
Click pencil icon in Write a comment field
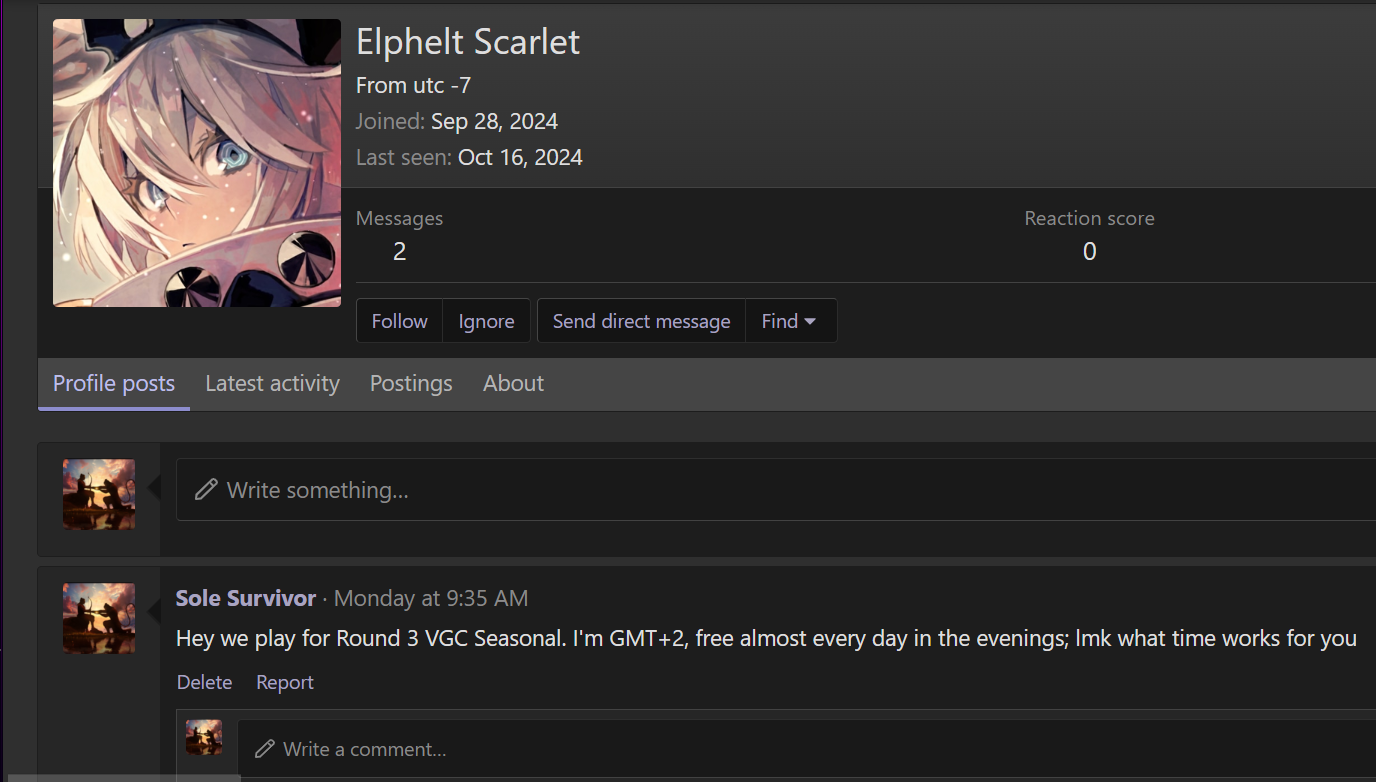click(x=264, y=749)
